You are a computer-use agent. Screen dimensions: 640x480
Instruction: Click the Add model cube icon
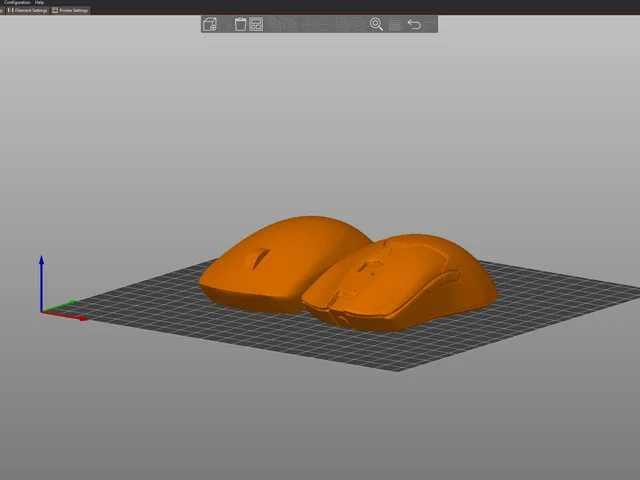coord(210,24)
